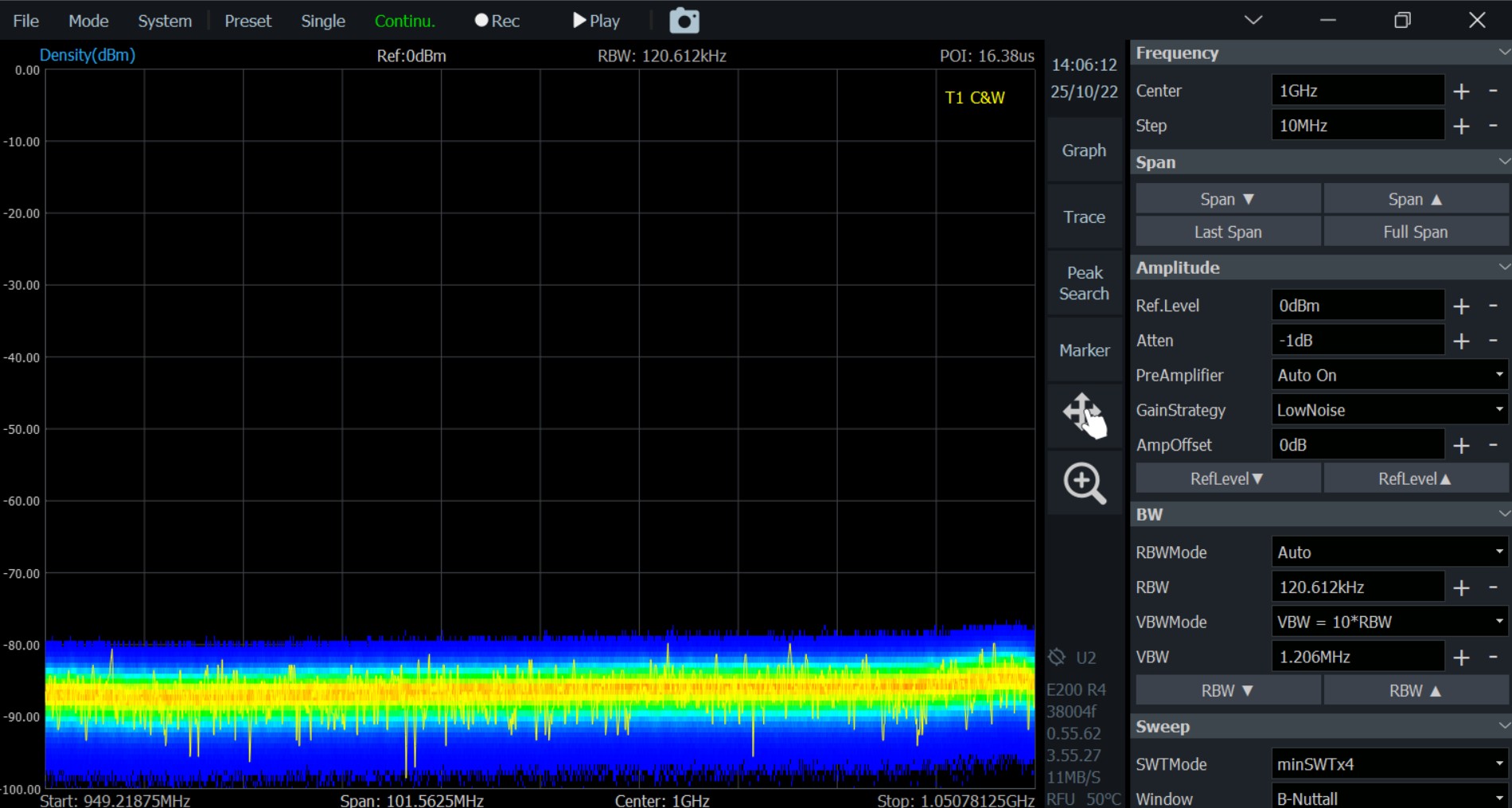Select the pan/move hand tool
This screenshot has width=1512, height=808.
pos(1084,415)
